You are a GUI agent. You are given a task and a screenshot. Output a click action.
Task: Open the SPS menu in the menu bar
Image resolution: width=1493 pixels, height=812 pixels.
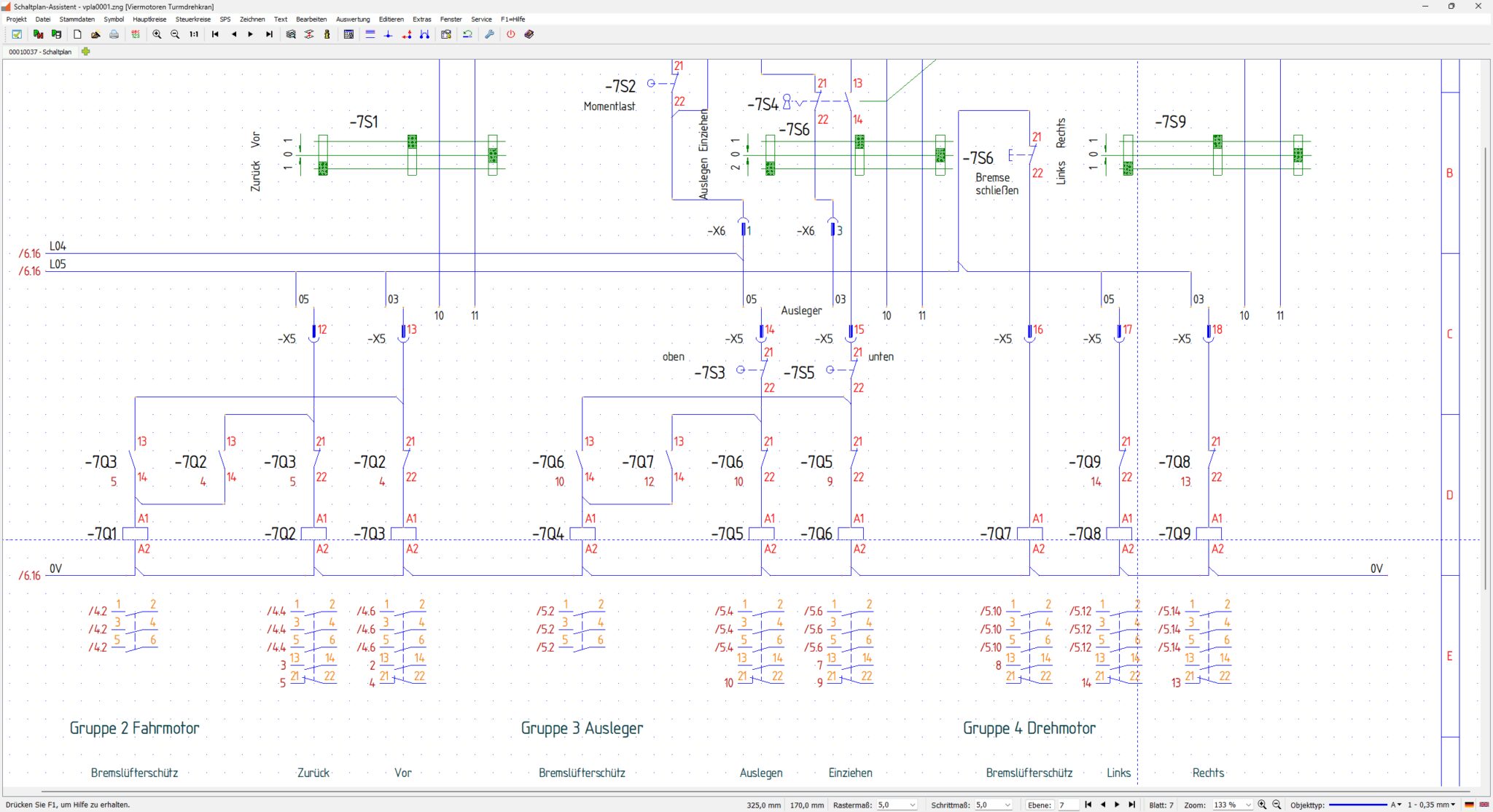click(x=225, y=19)
